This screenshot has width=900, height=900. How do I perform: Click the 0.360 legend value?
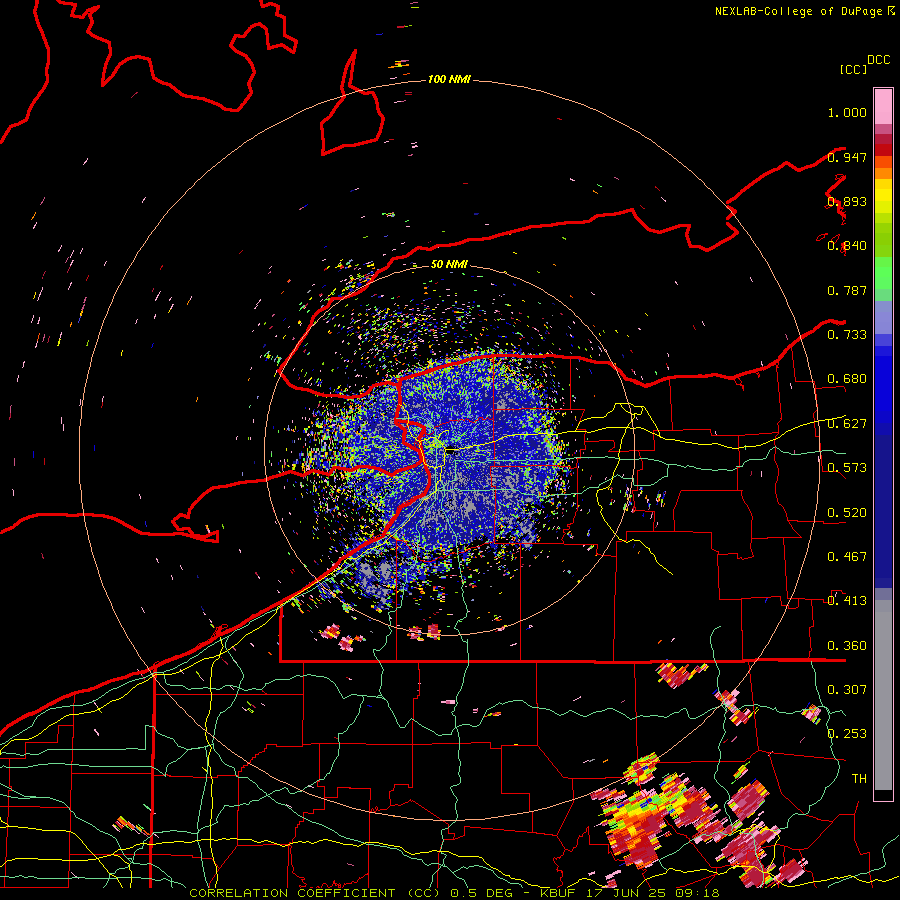coord(847,646)
